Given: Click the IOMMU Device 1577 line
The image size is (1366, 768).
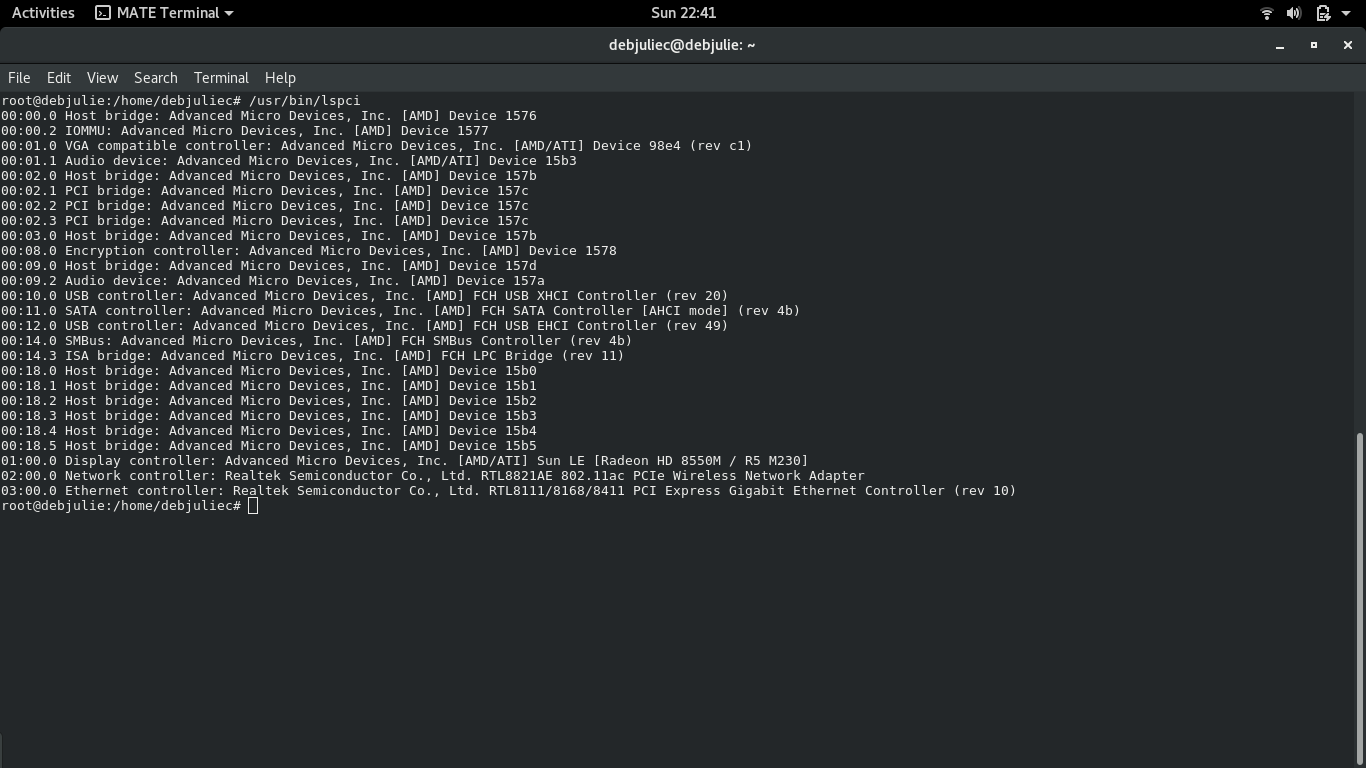Looking at the screenshot, I should (x=245, y=131).
